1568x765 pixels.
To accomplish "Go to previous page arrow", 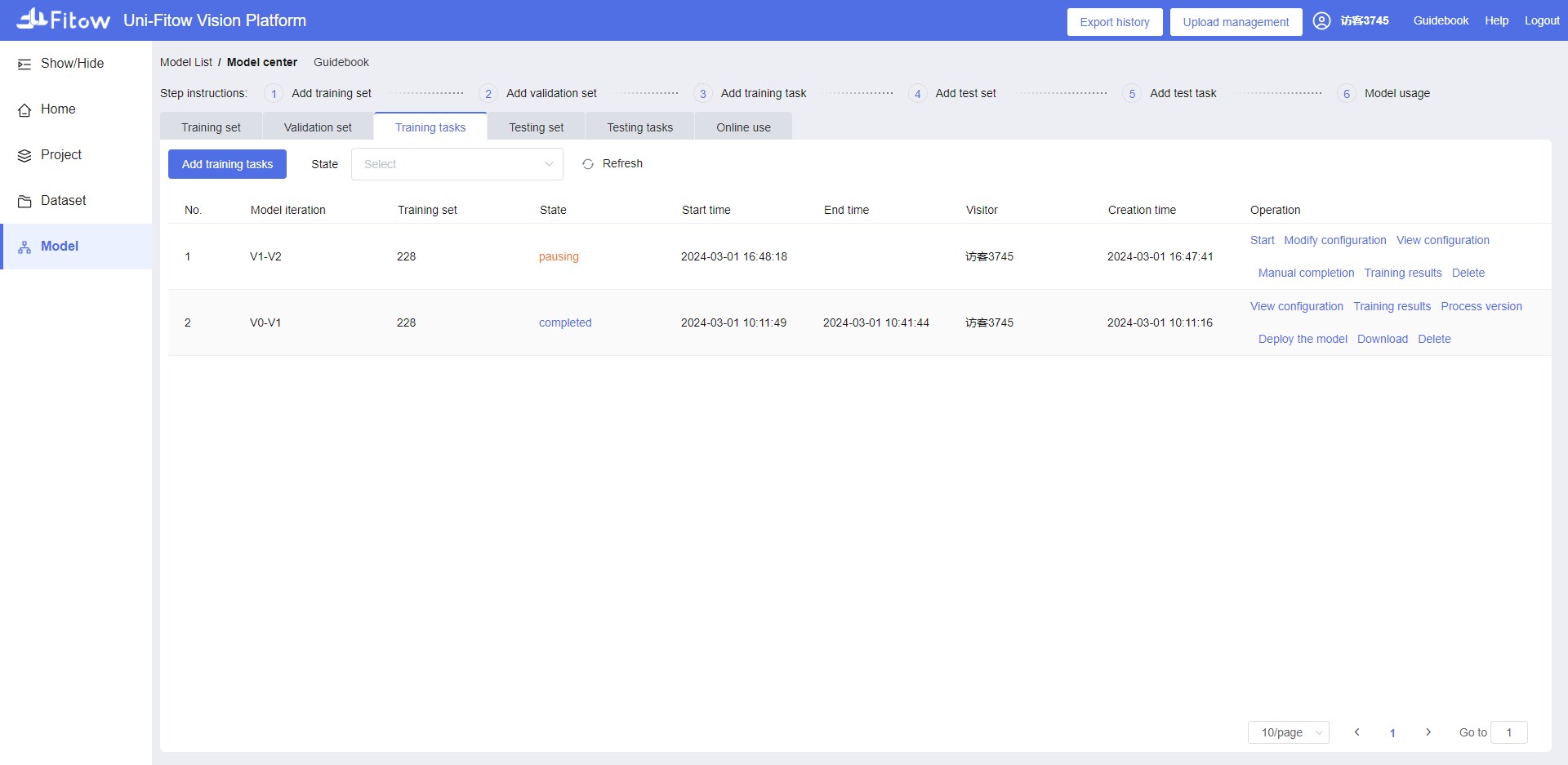I will 1356,732.
